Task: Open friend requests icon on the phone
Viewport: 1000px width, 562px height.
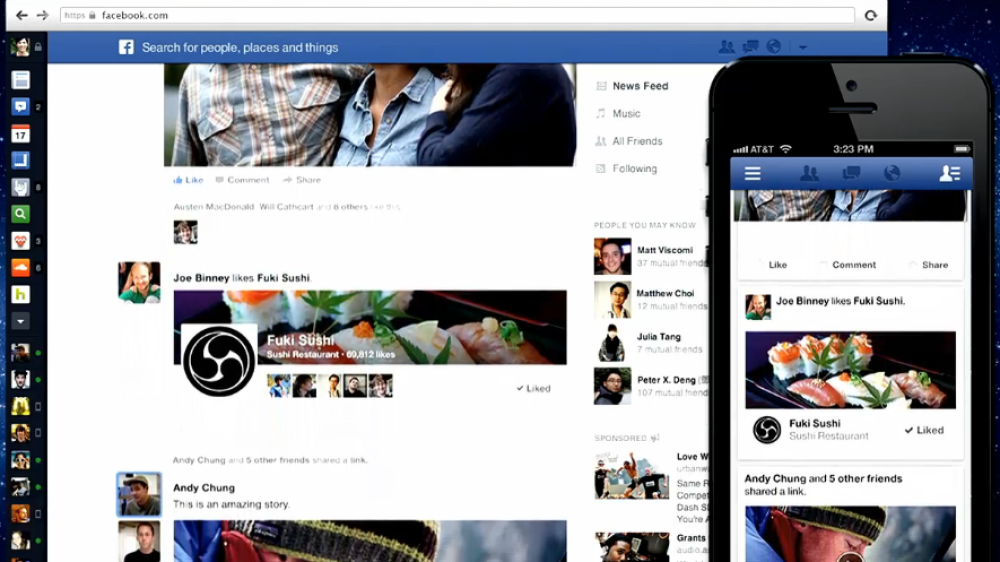Action: [x=809, y=173]
